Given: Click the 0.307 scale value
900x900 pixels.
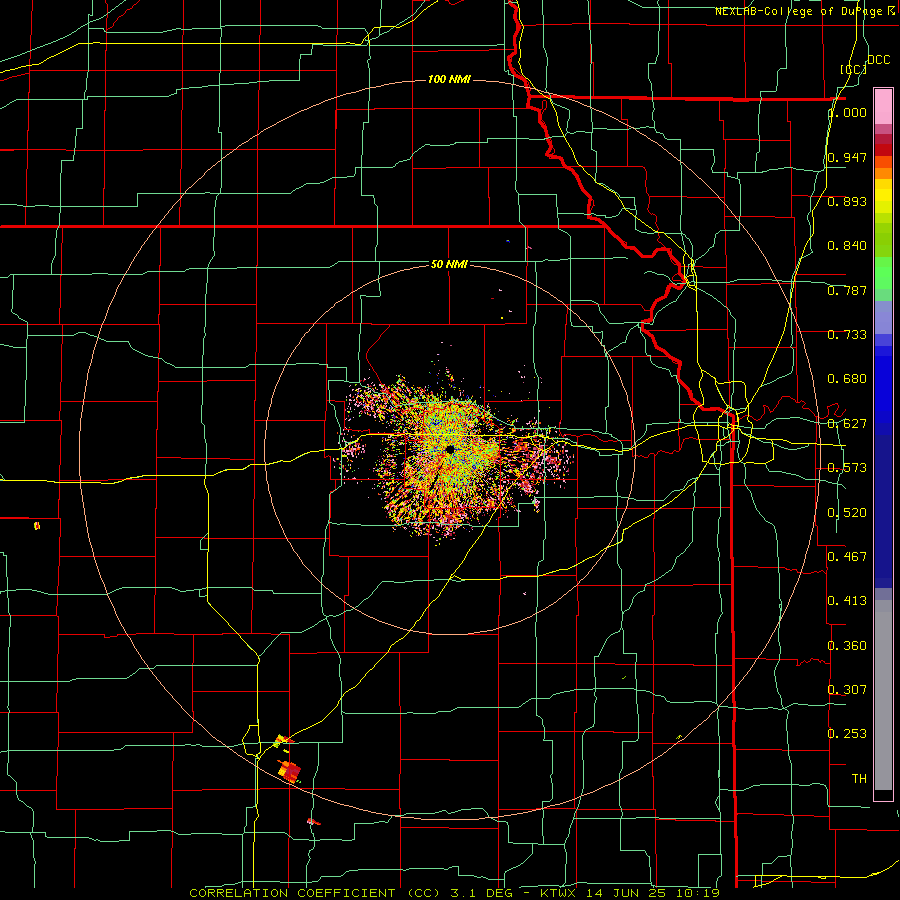Looking at the screenshot, I should (x=847, y=689).
